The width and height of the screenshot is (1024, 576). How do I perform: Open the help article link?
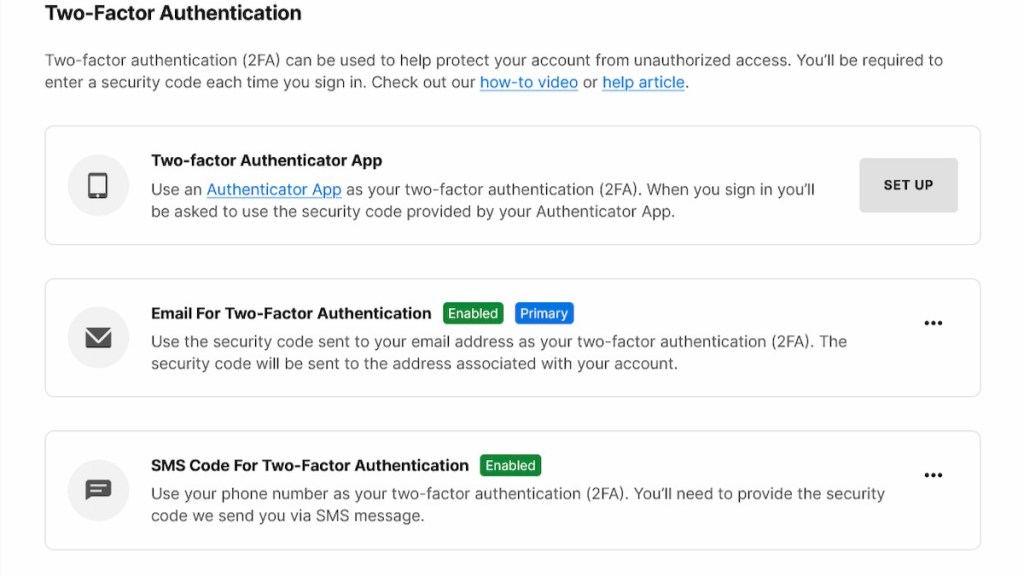[x=643, y=82]
